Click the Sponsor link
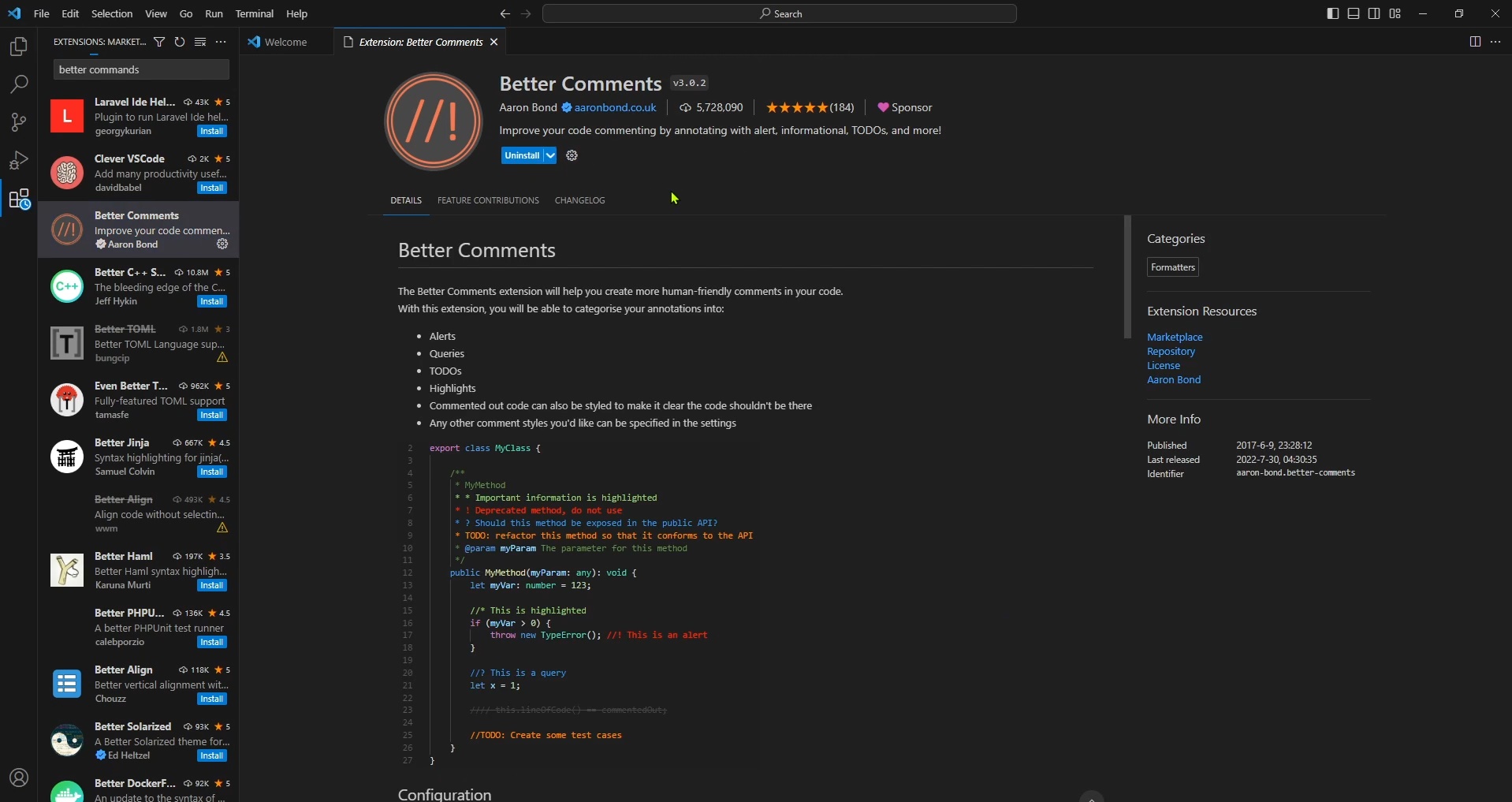The image size is (1512, 802). 905,107
